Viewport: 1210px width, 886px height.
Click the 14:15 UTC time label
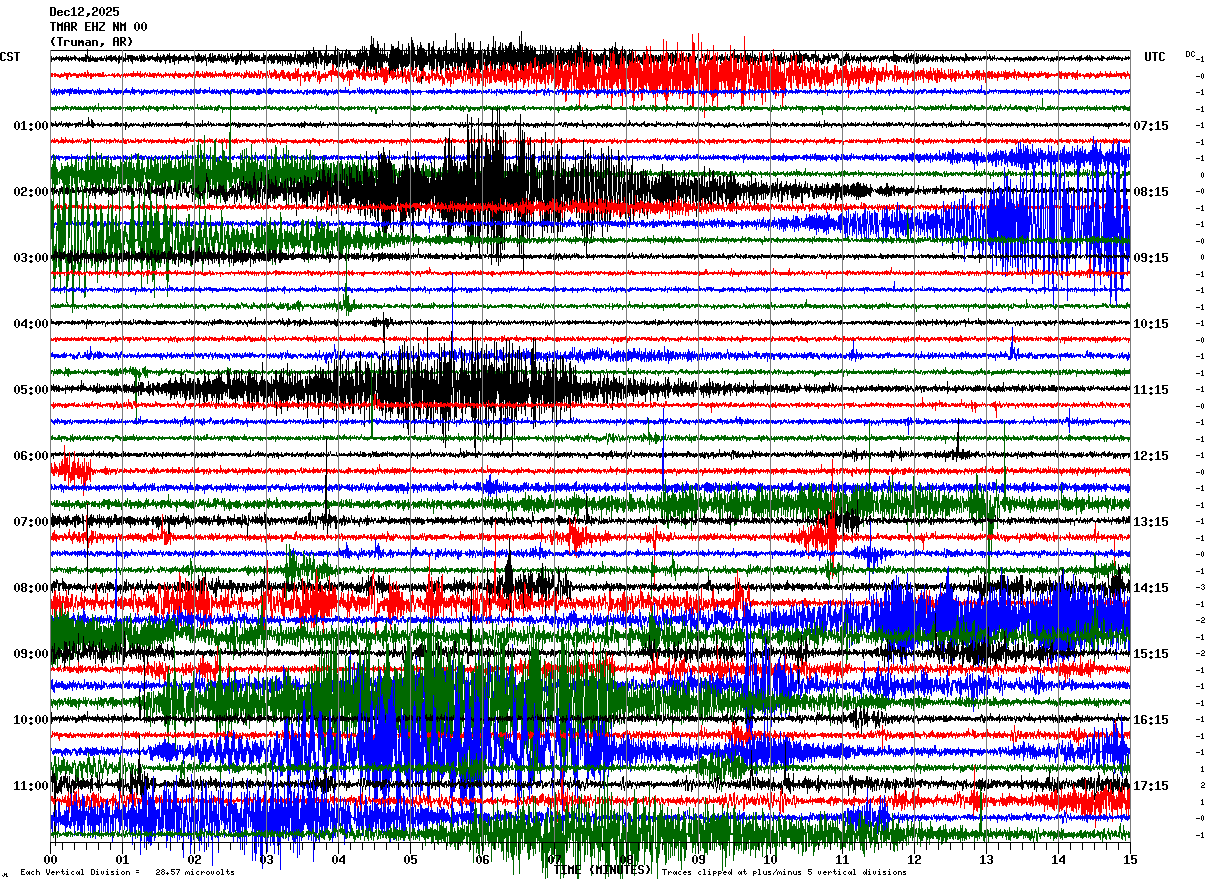(x=1151, y=588)
